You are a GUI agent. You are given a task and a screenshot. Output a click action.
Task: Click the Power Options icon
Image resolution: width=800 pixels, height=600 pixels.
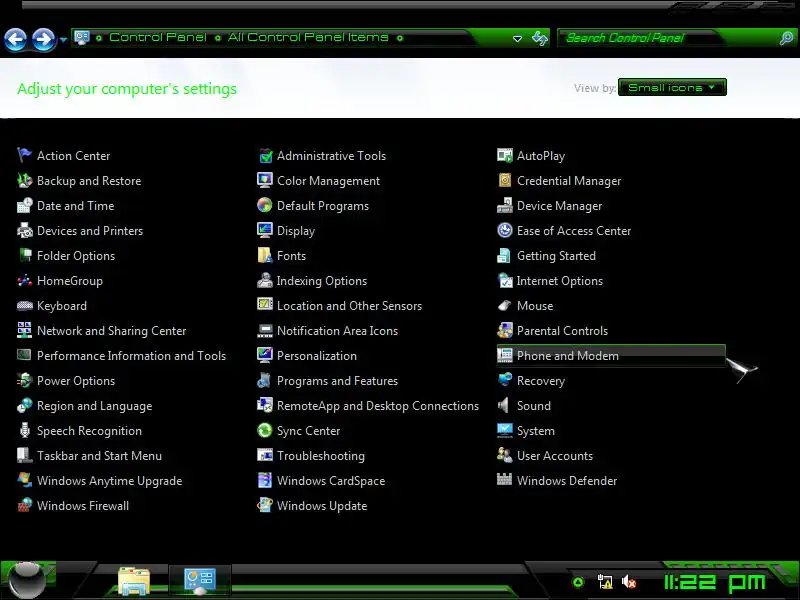tap(24, 380)
